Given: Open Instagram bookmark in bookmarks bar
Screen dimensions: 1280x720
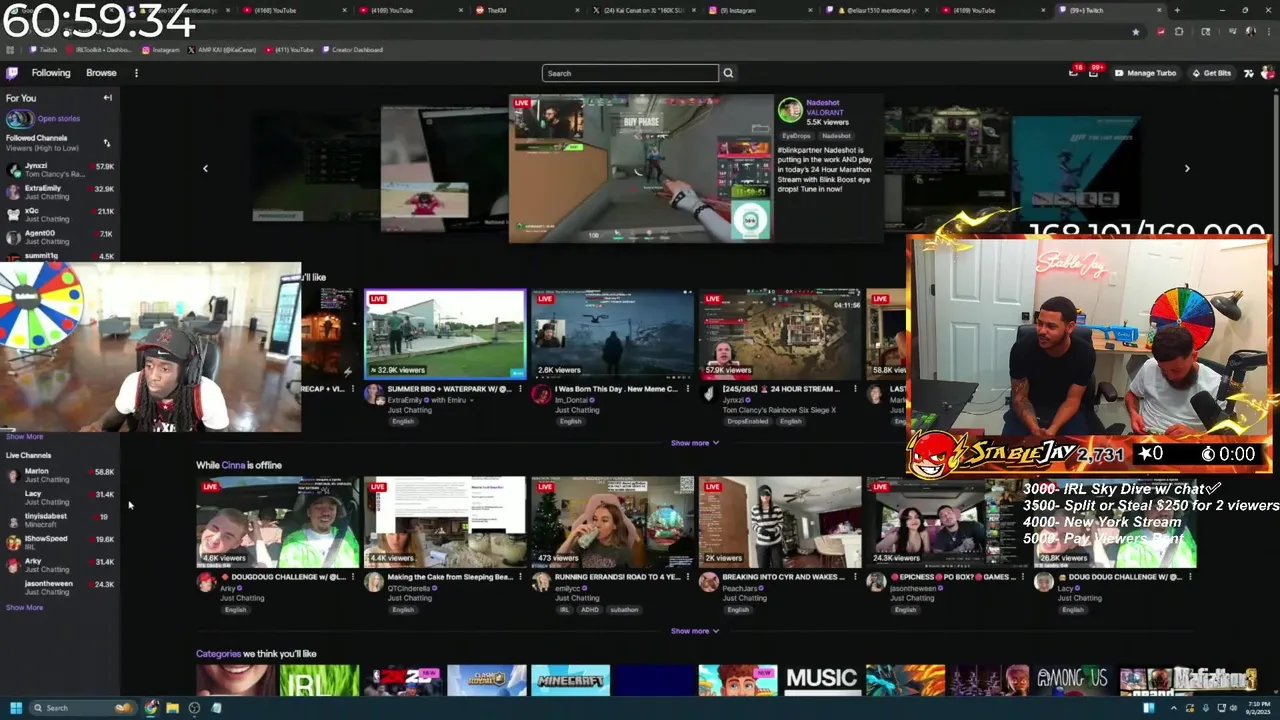Looking at the screenshot, I should 161,50.
